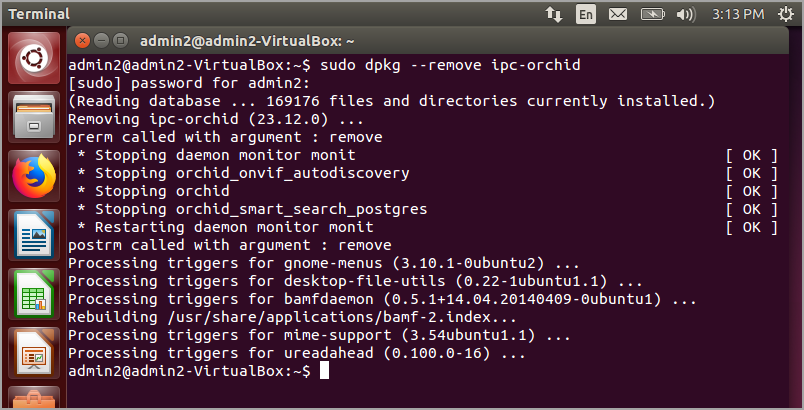
Task: Show calendar from 3:13 PM clock
Action: click(x=739, y=14)
